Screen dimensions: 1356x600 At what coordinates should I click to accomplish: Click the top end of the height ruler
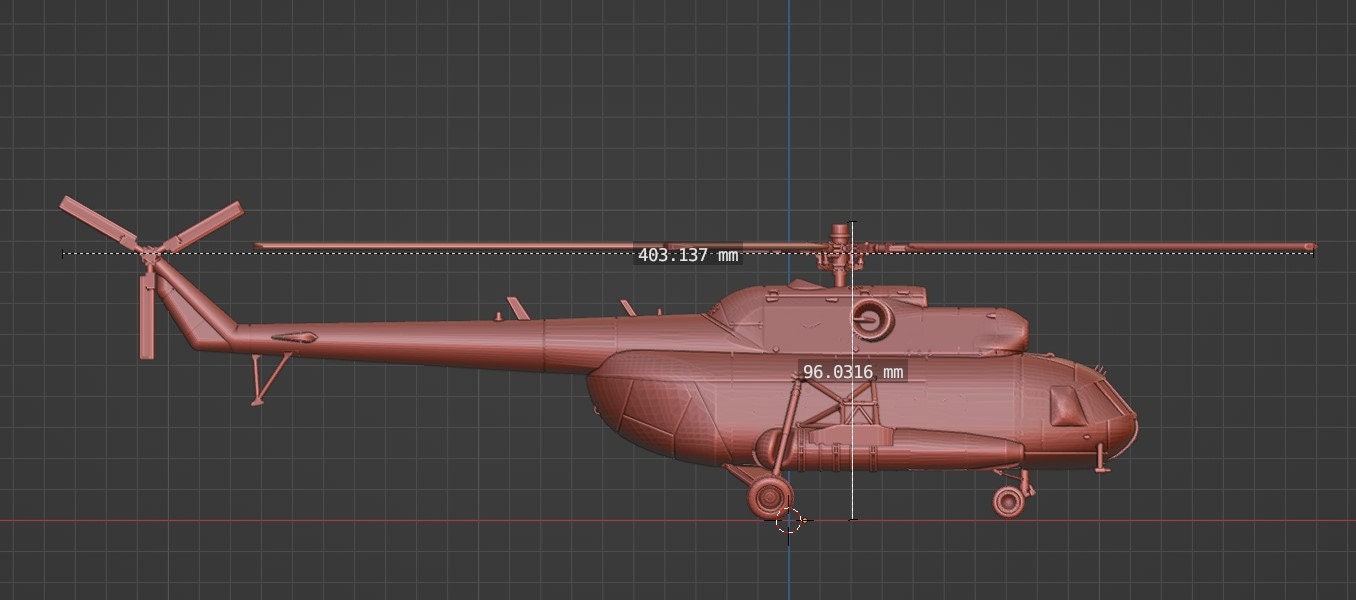coord(852,224)
